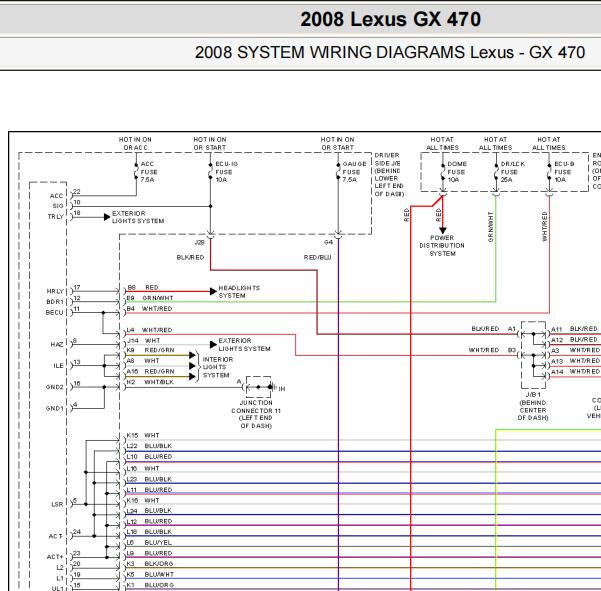Click the "K5 BLU/WHT" wire label
Screen dimensions: 601x591
click(x=150, y=574)
